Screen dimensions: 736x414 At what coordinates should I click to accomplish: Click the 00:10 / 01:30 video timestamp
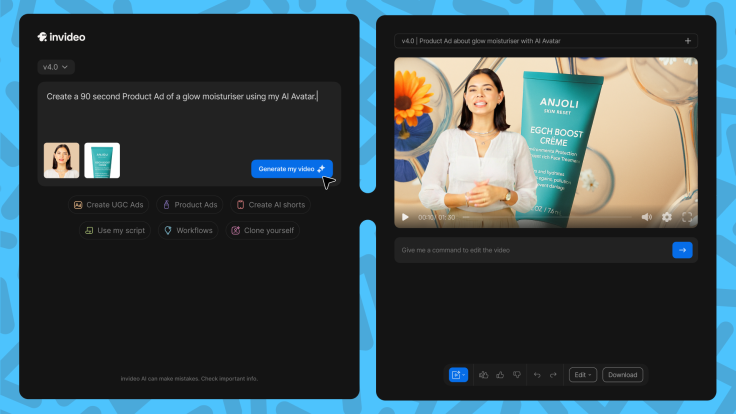[x=437, y=217]
